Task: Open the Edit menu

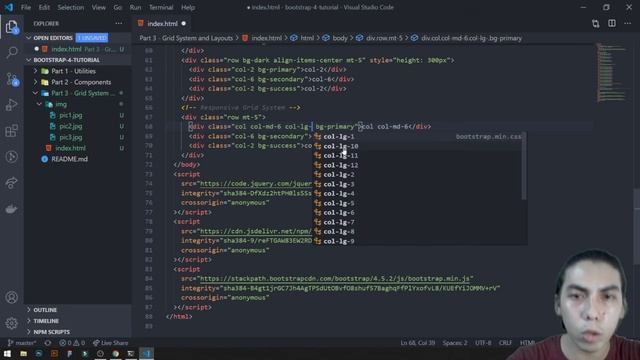Action: coord(44,7)
